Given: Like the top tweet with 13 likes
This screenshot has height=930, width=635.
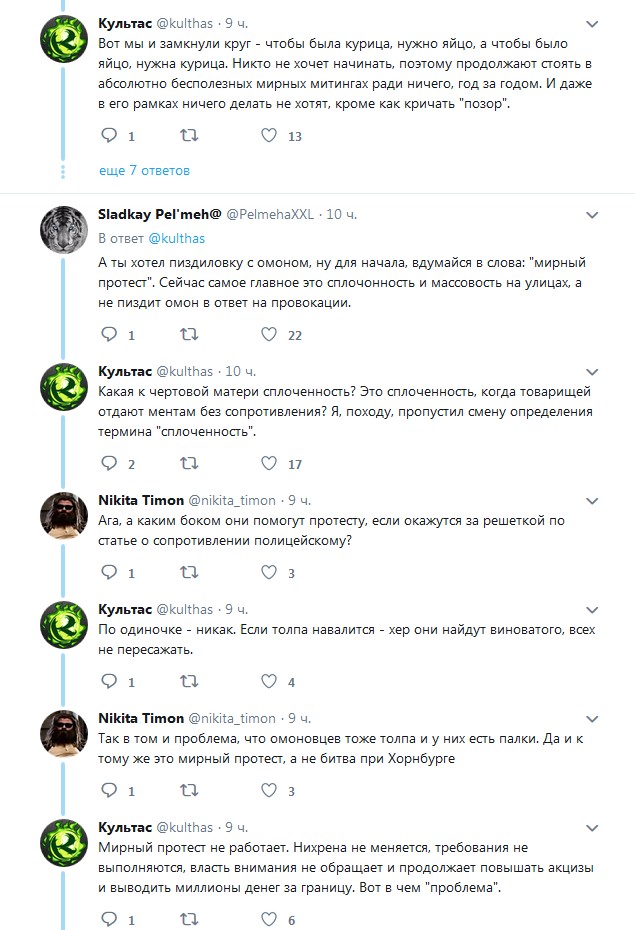Looking at the screenshot, I should tap(268, 135).
